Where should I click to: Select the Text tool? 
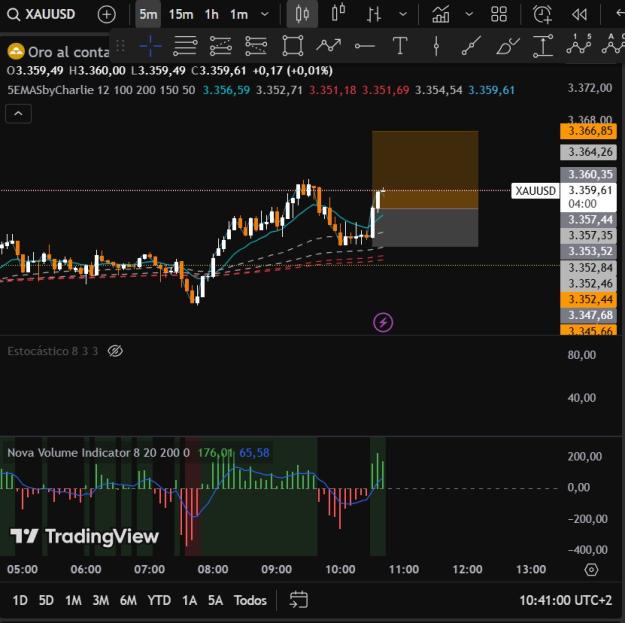pos(400,46)
